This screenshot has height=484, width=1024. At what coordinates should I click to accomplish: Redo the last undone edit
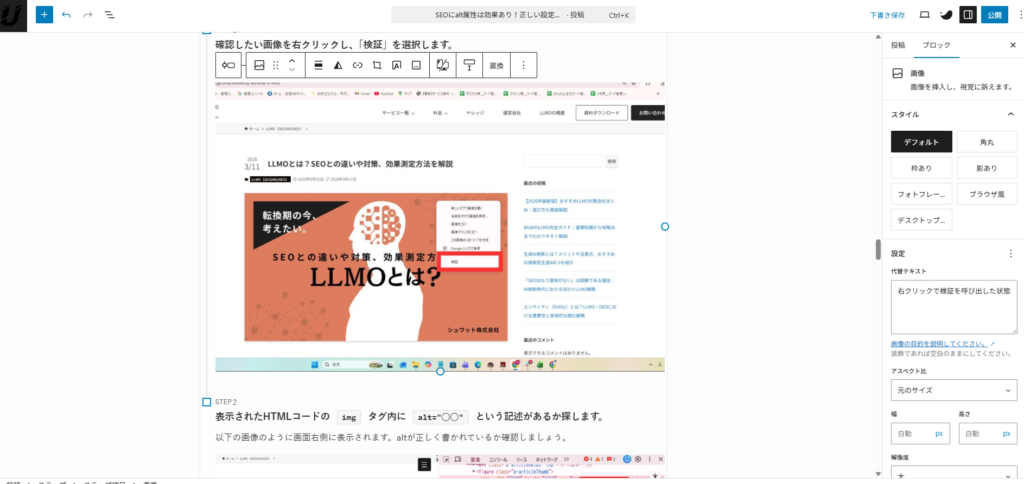(x=88, y=14)
